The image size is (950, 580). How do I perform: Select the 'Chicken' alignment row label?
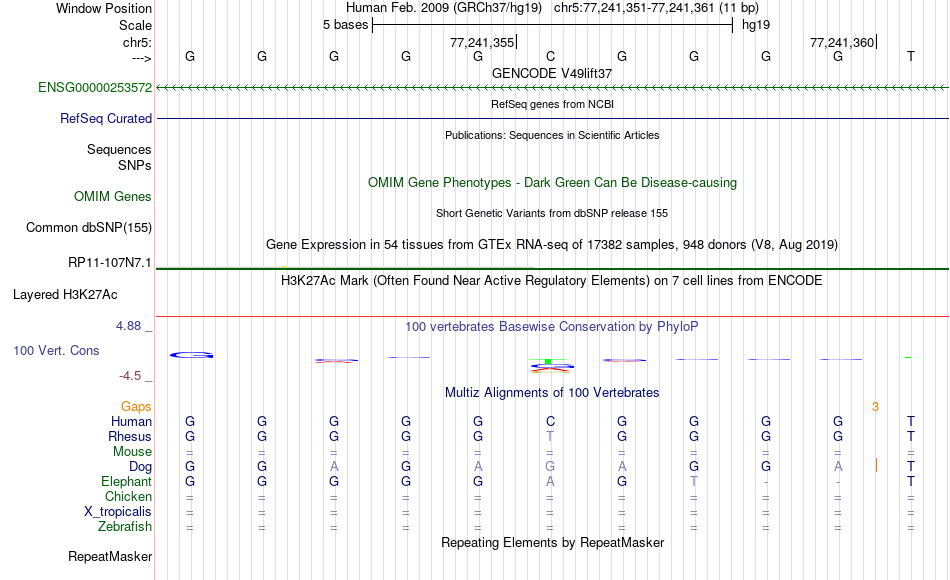[128, 496]
